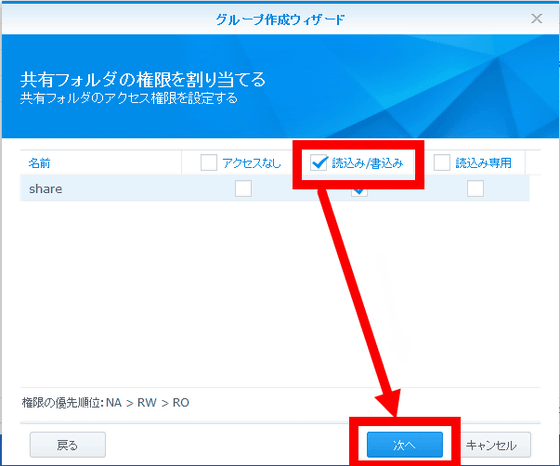Viewport: 560px width, 466px height.
Task: Enable 読込み専用 for the share folder
Action: [x=475, y=189]
